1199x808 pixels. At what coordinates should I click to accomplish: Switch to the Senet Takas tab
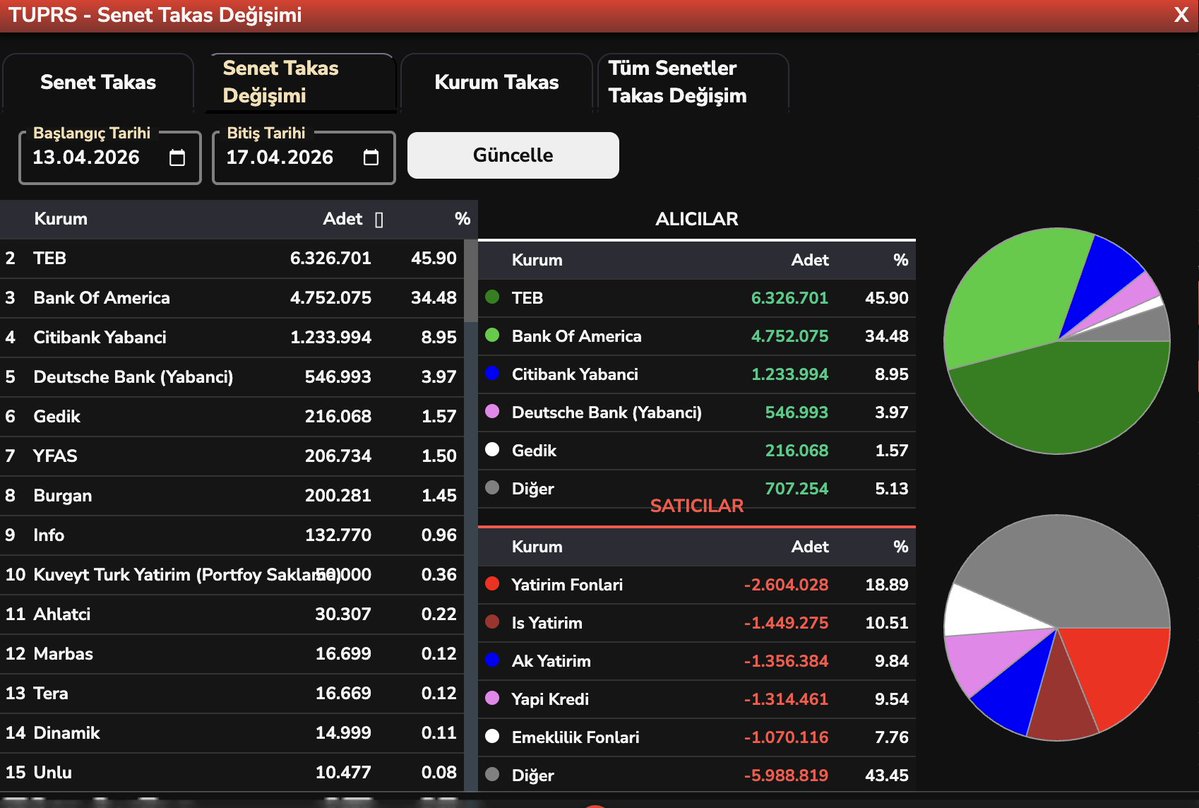click(x=98, y=83)
